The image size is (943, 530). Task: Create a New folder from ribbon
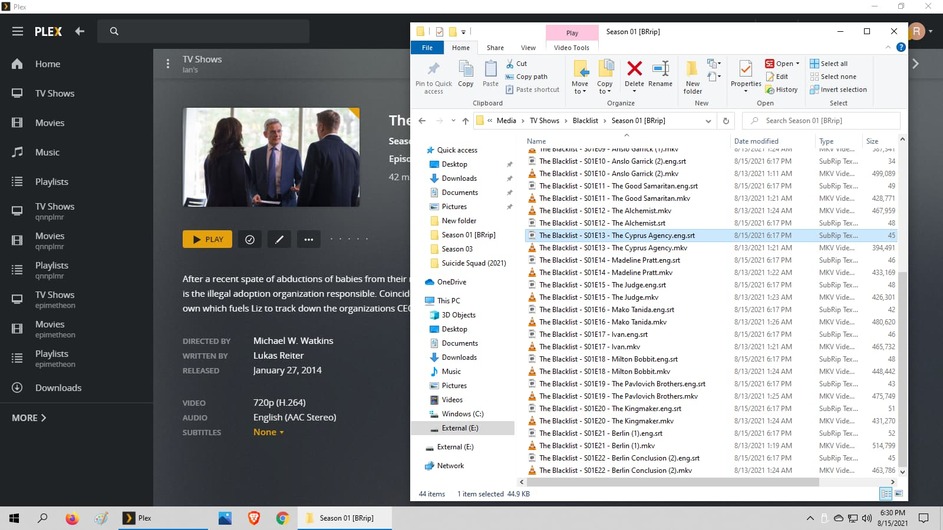pos(692,77)
